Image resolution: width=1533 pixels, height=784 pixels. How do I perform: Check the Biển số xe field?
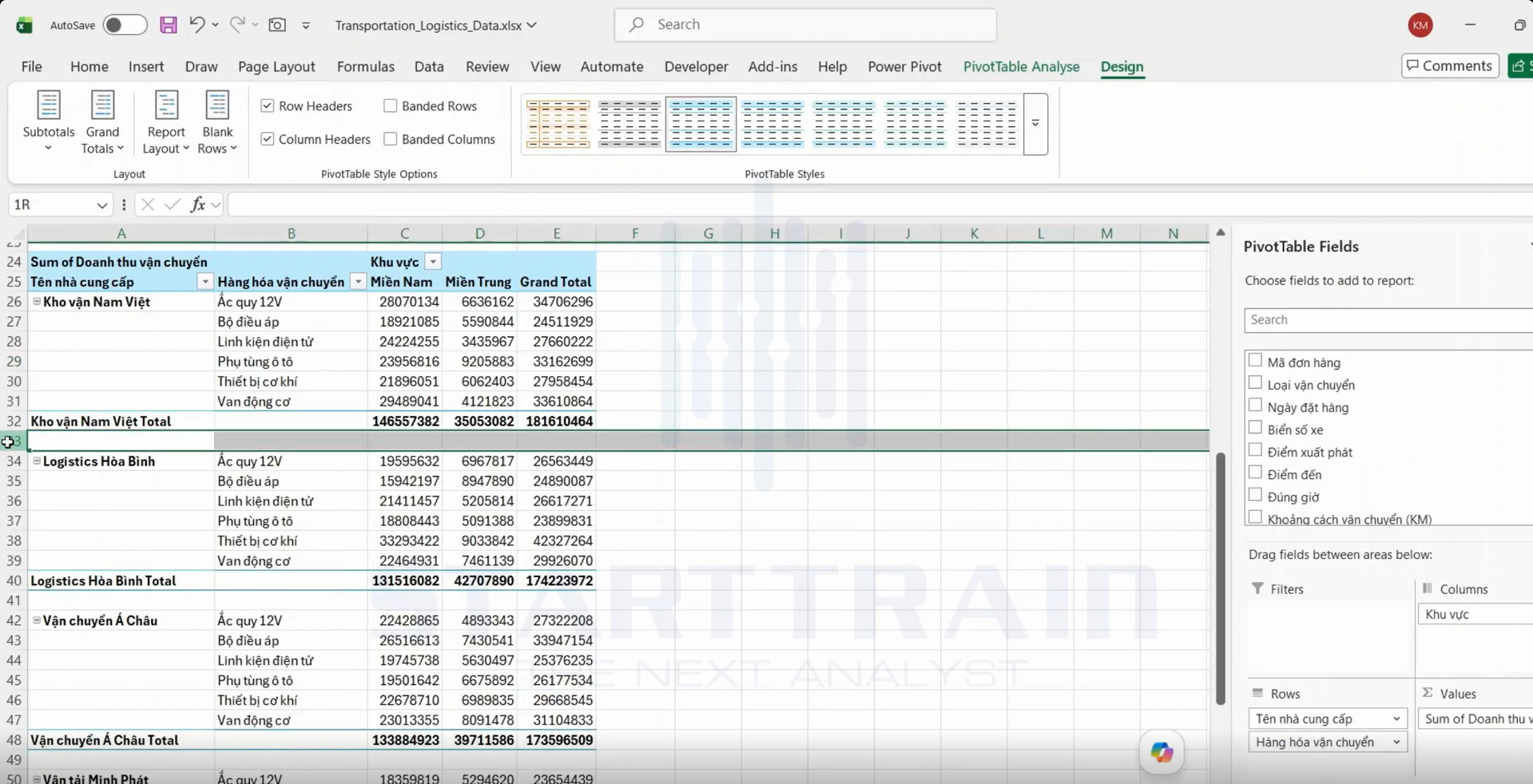point(1255,428)
